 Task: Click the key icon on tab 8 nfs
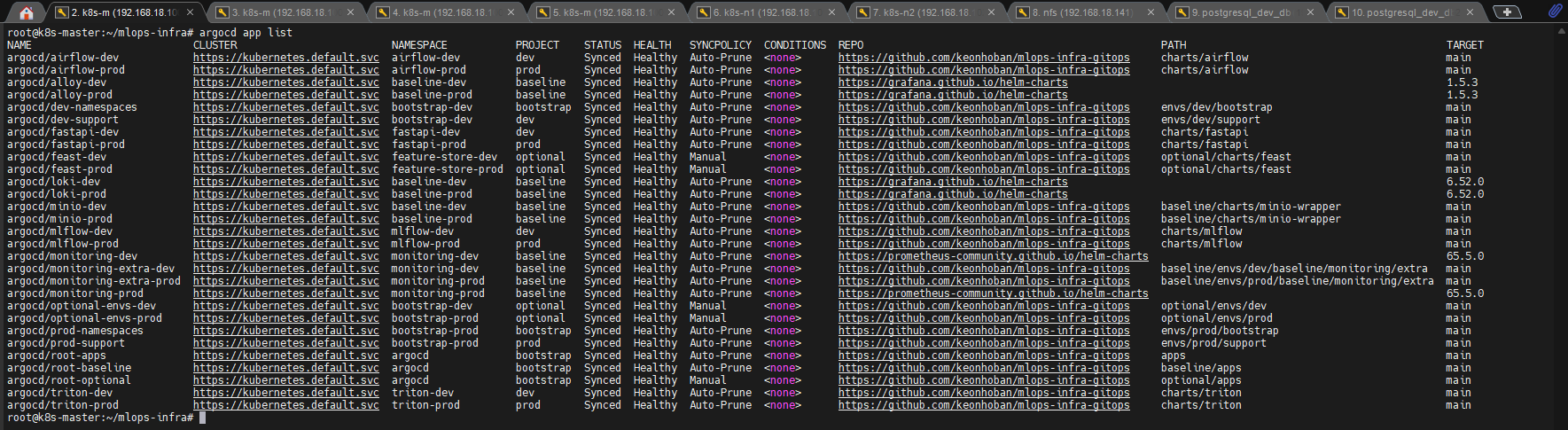tap(1023, 12)
